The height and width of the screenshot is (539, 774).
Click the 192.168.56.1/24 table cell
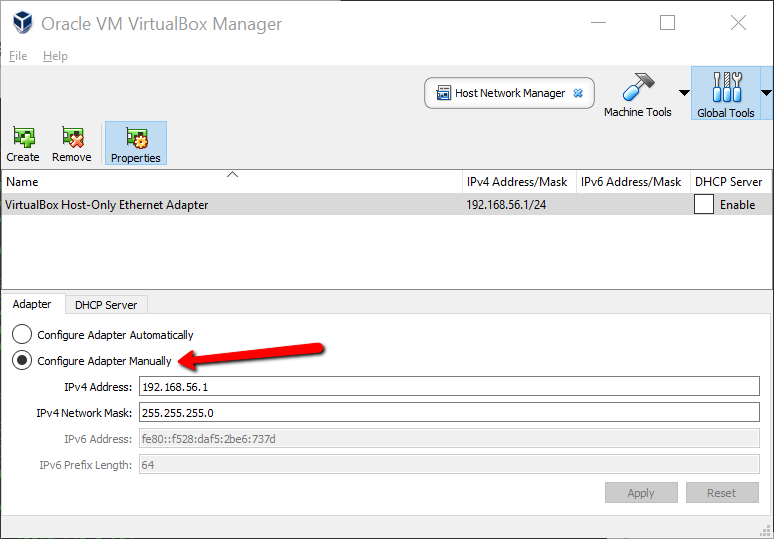[x=506, y=204]
